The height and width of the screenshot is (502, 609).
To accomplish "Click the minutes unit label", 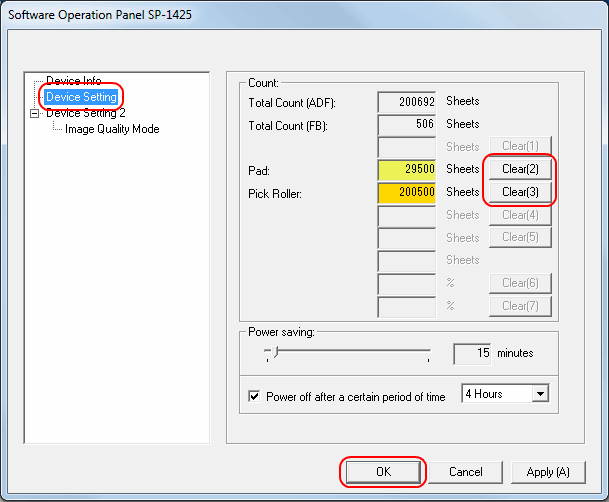I will tap(515, 353).
